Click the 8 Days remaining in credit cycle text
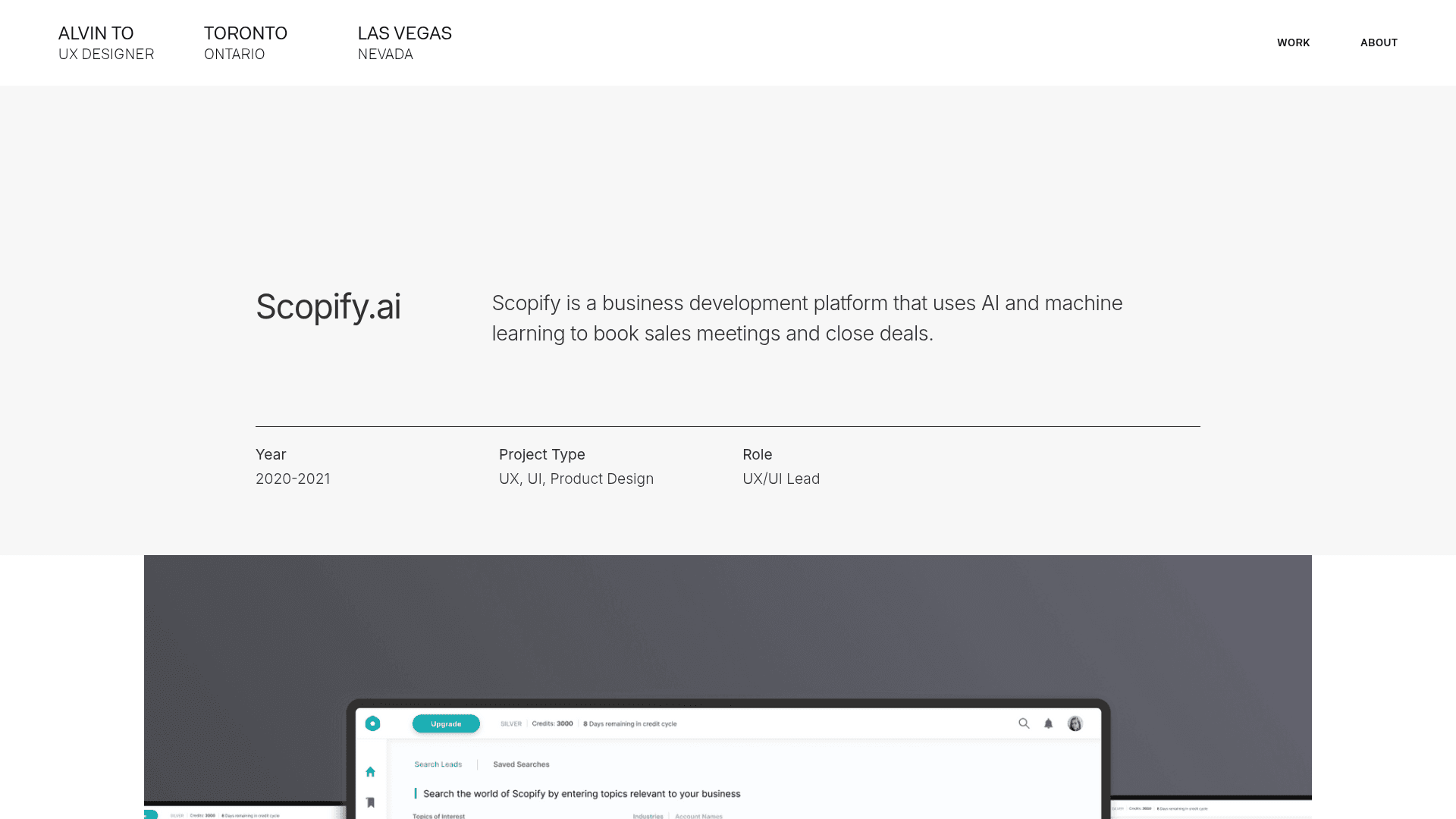 point(630,723)
